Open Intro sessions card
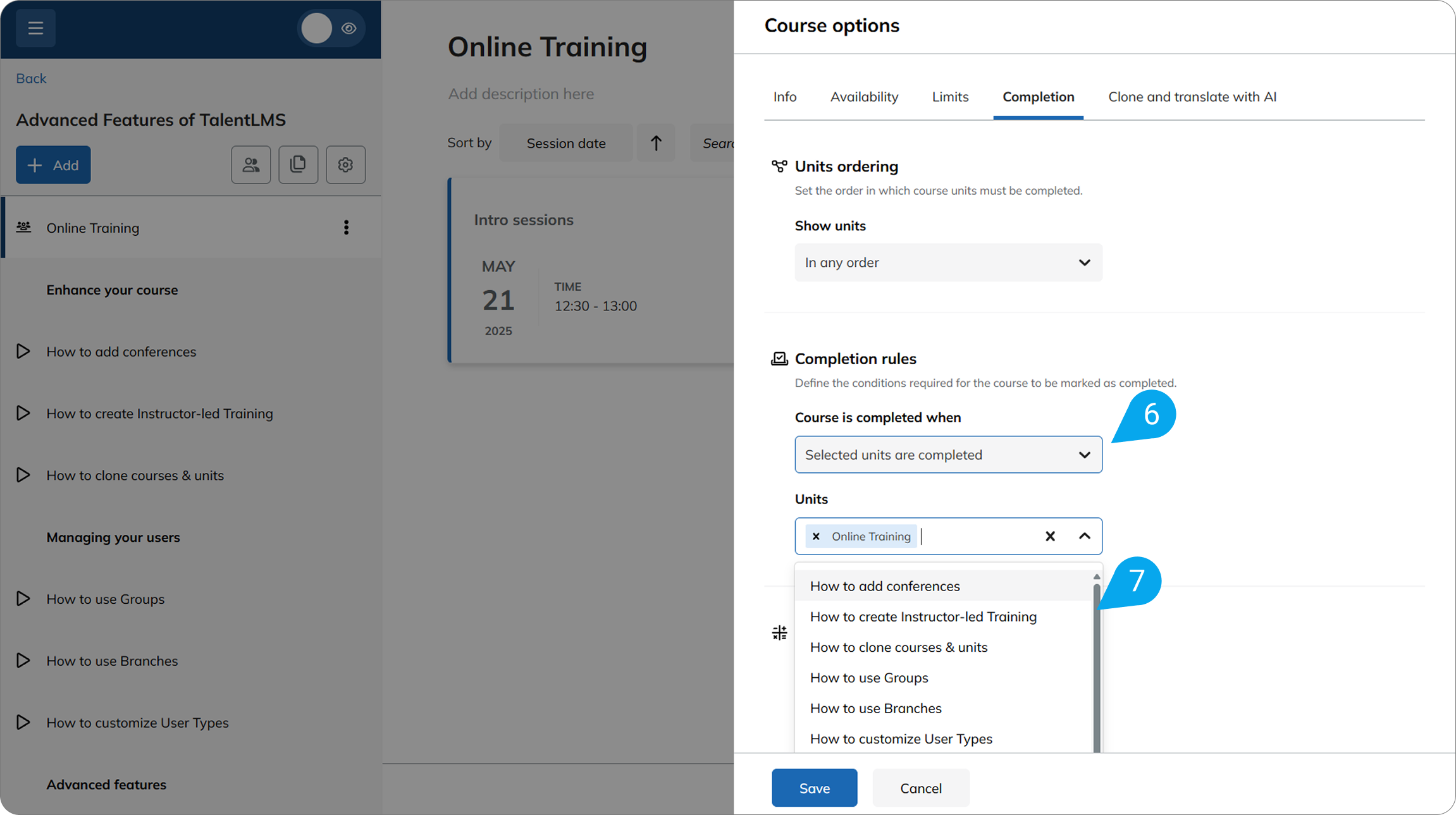Viewport: 1456px width, 815px height. tap(591, 271)
